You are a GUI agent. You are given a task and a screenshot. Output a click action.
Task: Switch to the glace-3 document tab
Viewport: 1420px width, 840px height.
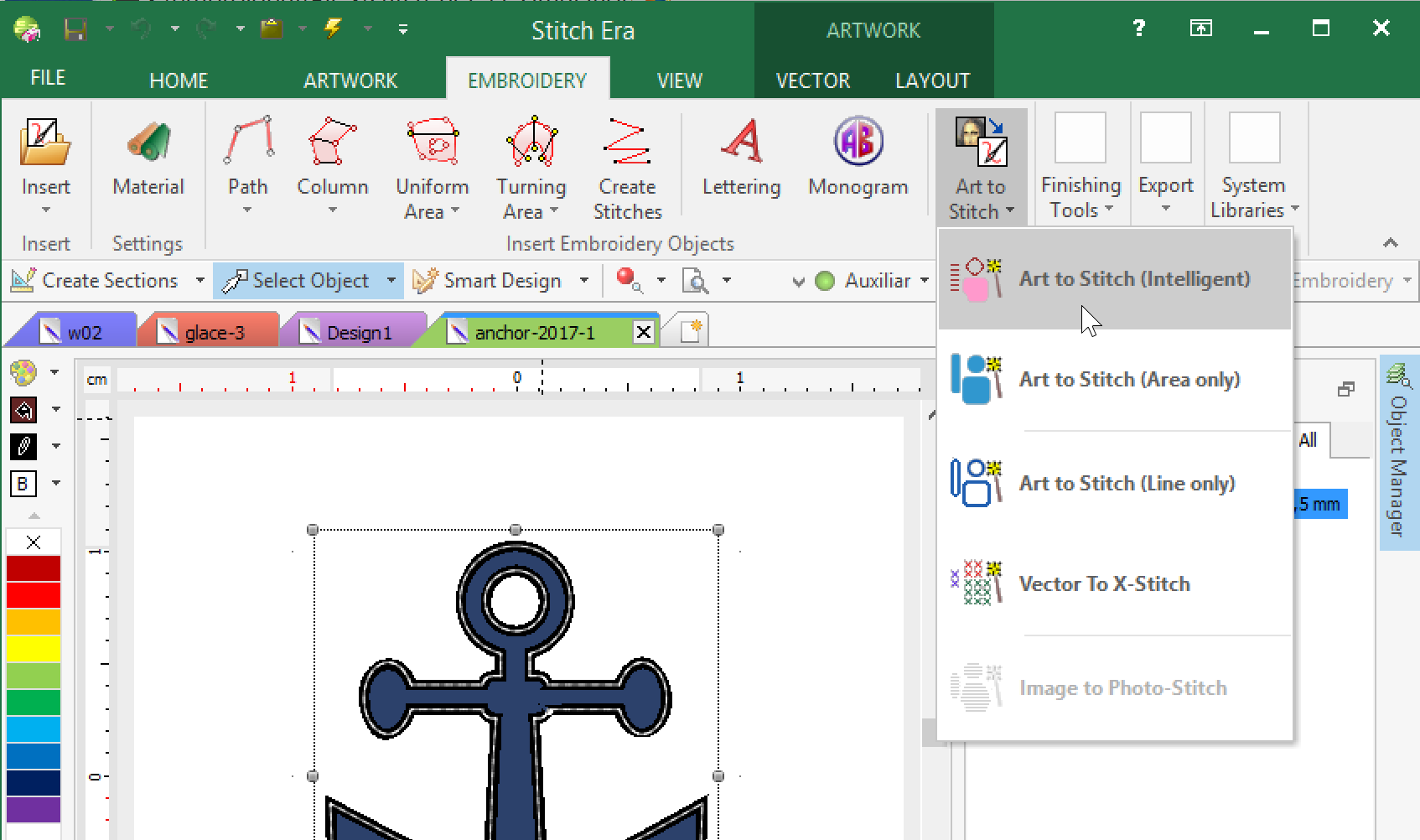click(x=214, y=333)
